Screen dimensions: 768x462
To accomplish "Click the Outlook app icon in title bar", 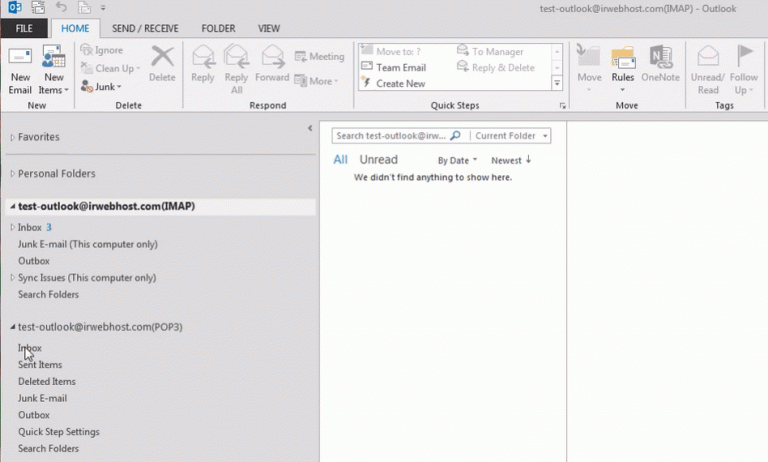I will pyautogui.click(x=15, y=7).
